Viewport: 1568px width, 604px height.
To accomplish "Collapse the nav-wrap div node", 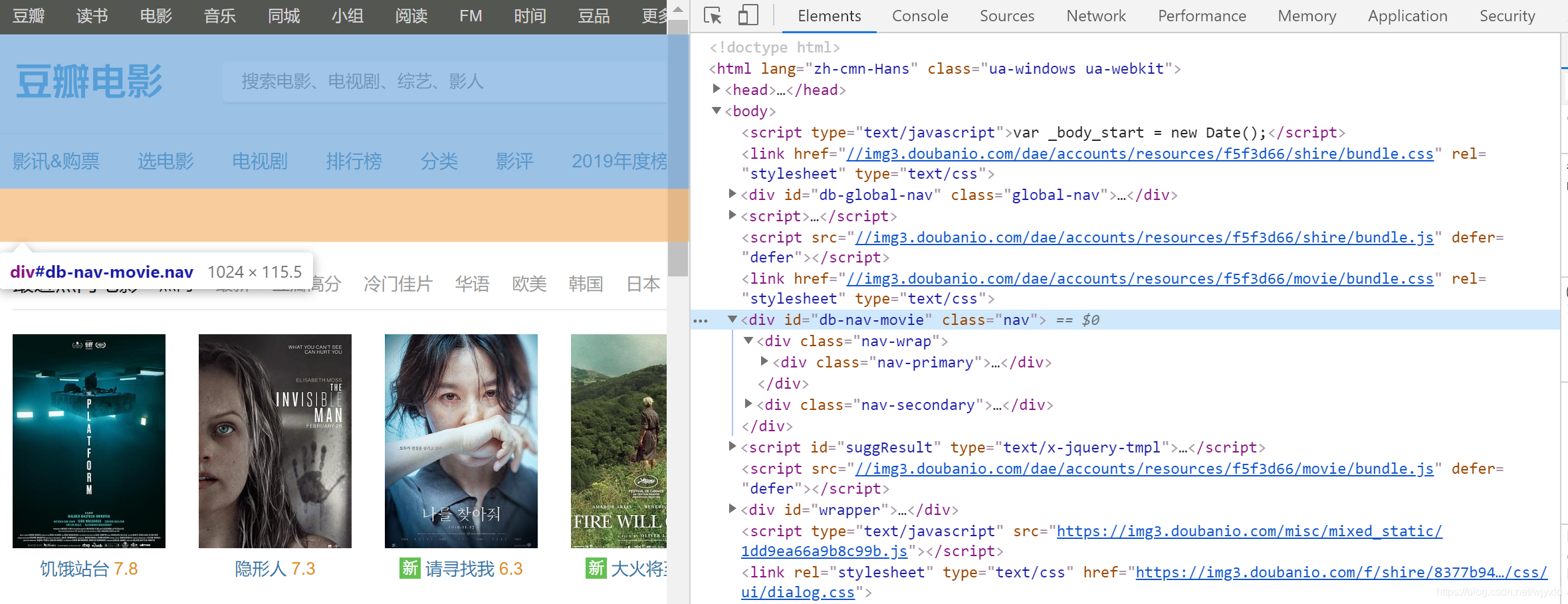I will [748, 340].
